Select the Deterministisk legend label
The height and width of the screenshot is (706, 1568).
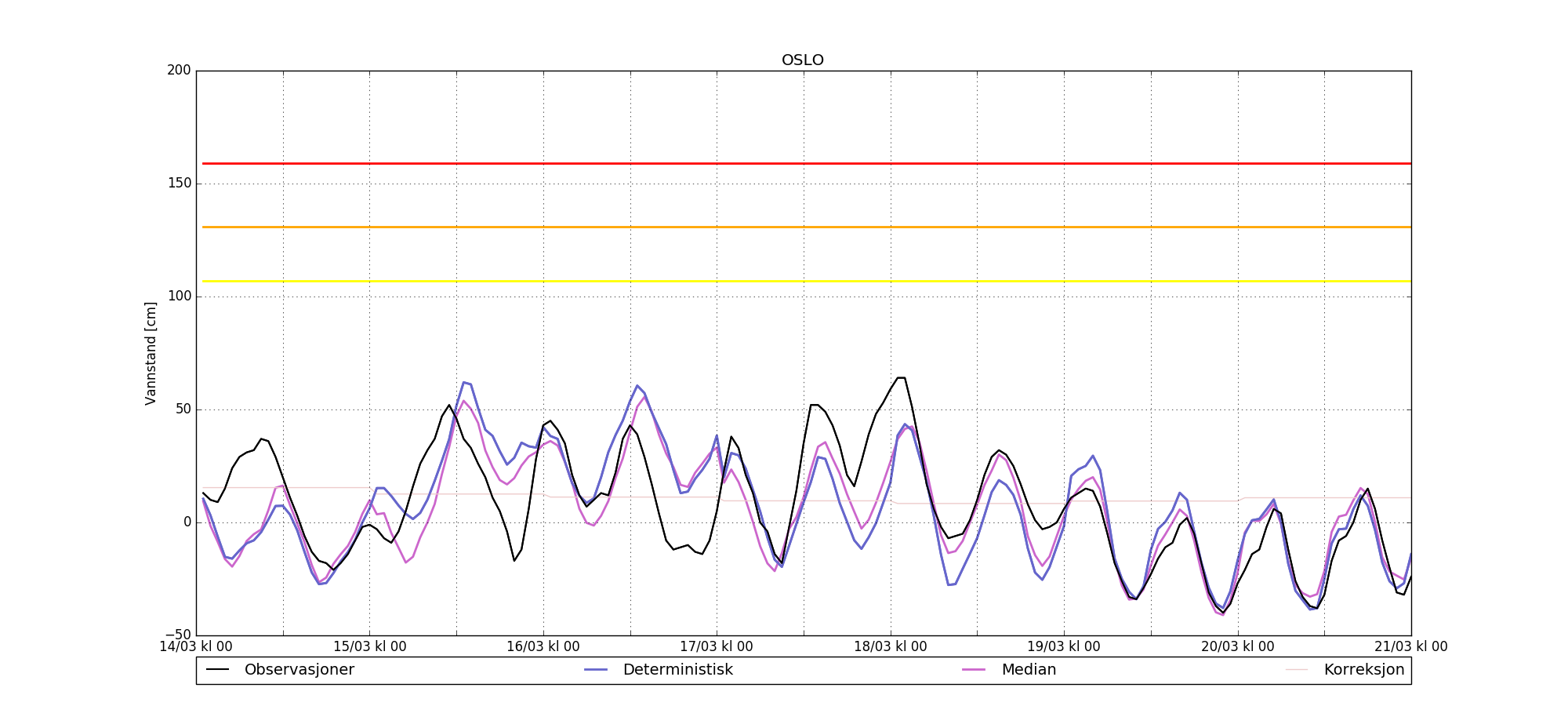pos(677,670)
